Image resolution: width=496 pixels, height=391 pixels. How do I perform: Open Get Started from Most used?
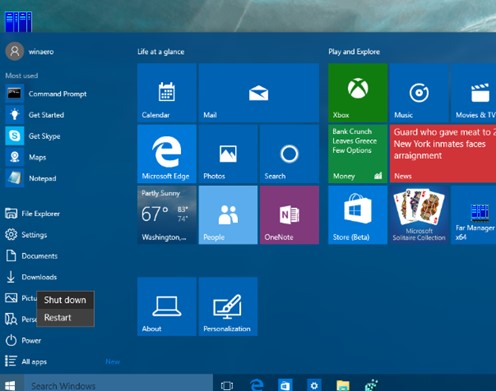35,115
